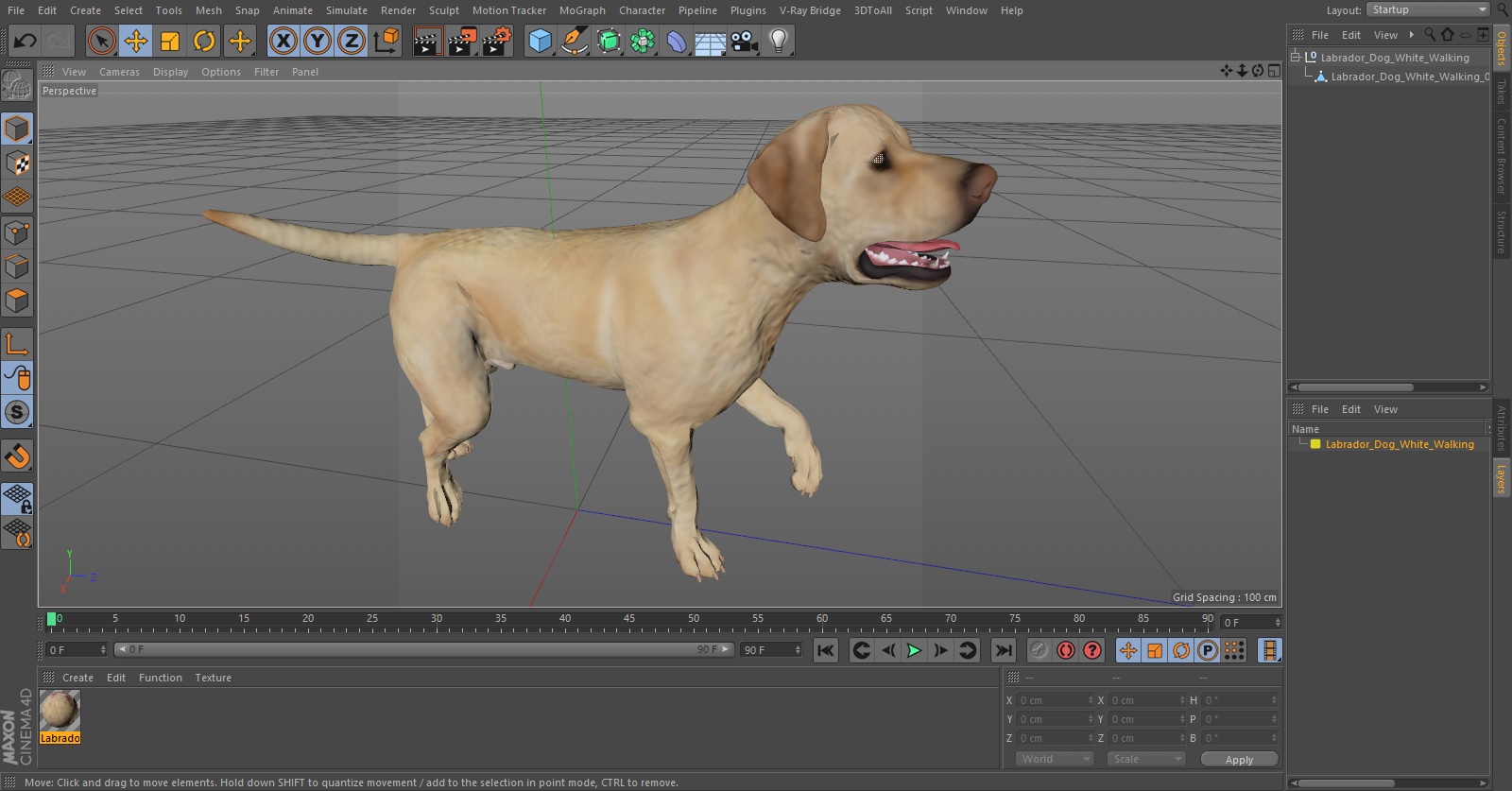Viewport: 1512px width, 791px height.
Task: Open the material manager Create menu
Action: click(x=77, y=678)
